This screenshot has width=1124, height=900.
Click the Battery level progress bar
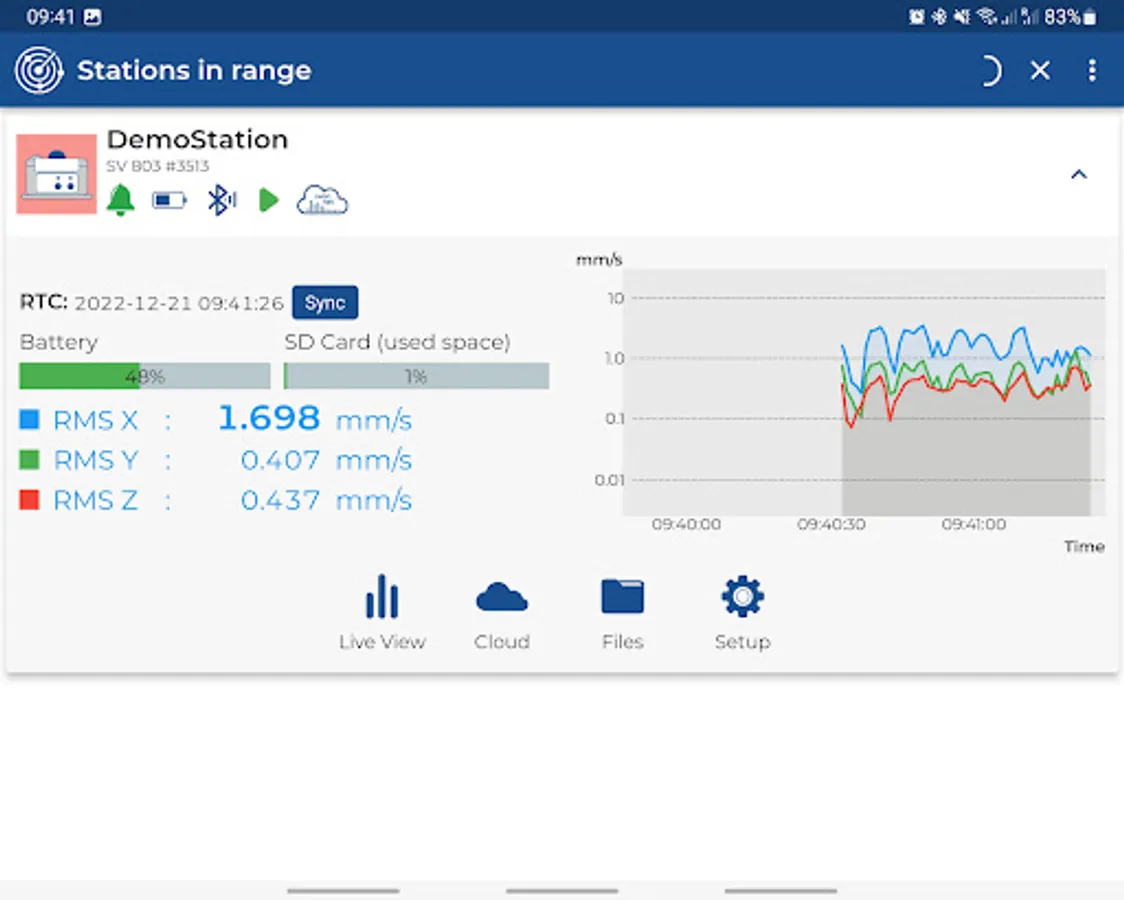145,375
